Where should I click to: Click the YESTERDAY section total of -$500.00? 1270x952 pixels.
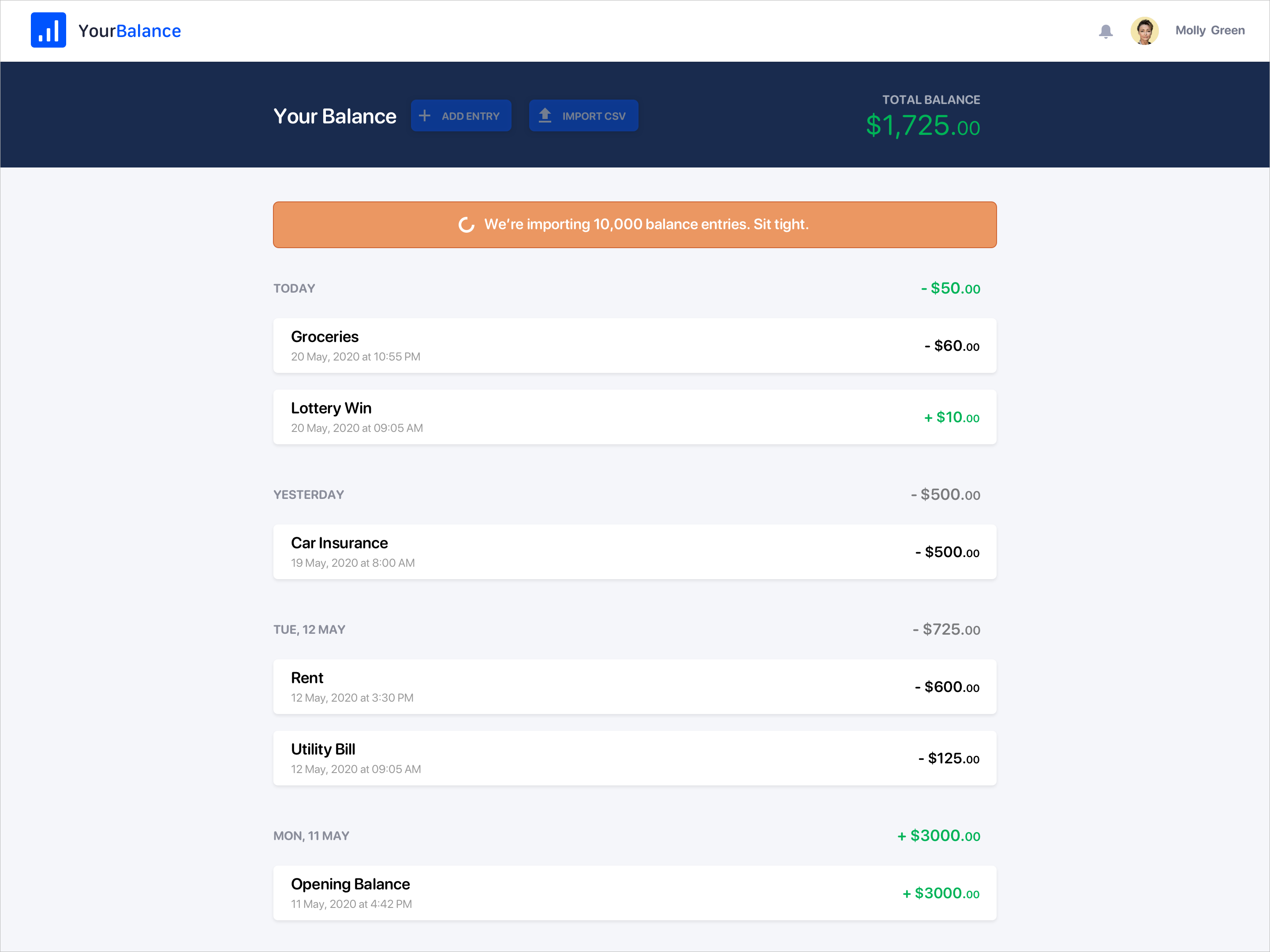tap(945, 495)
